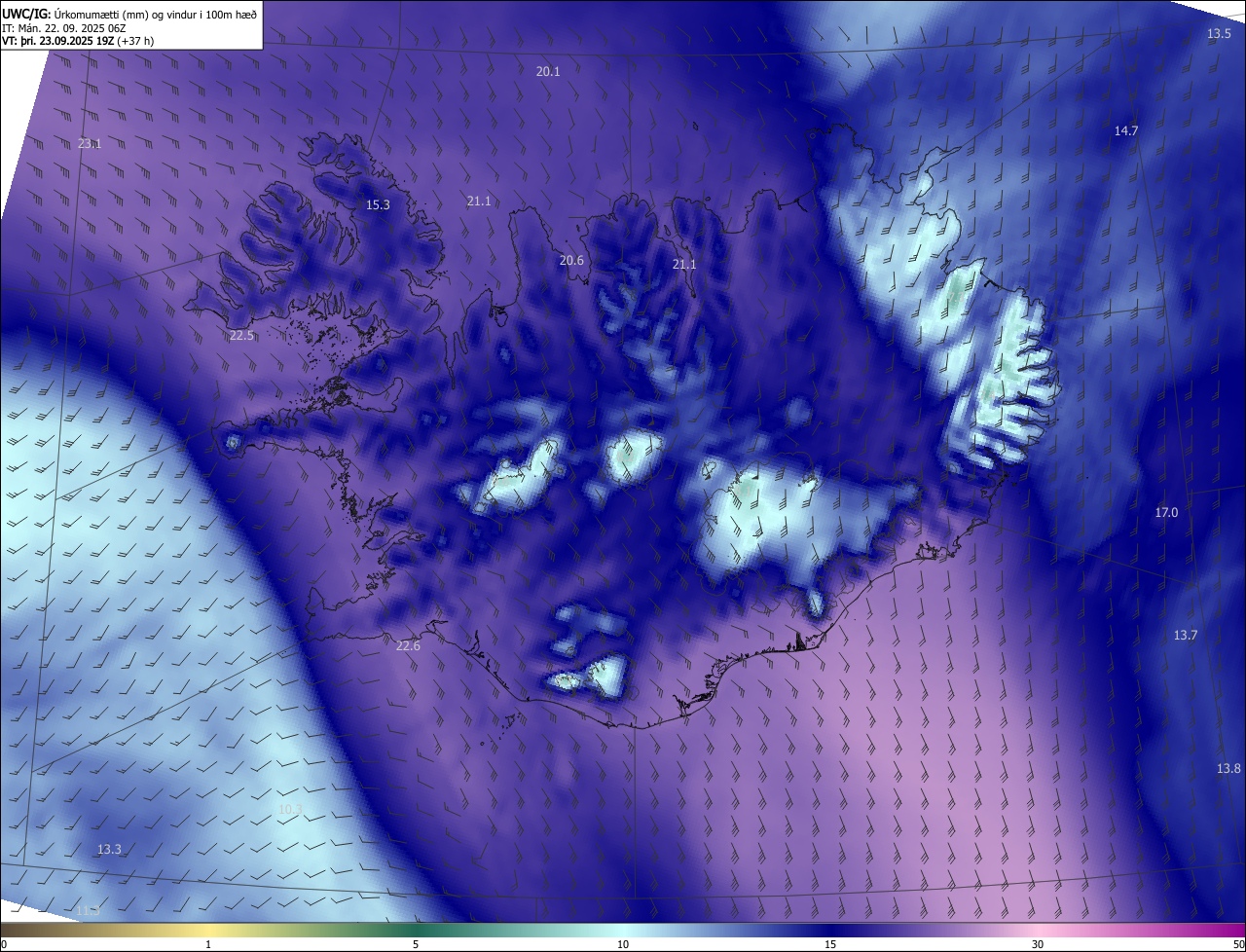Click the 15 label on the color scale
The width and height of the screenshot is (1246, 952).
tap(830, 944)
